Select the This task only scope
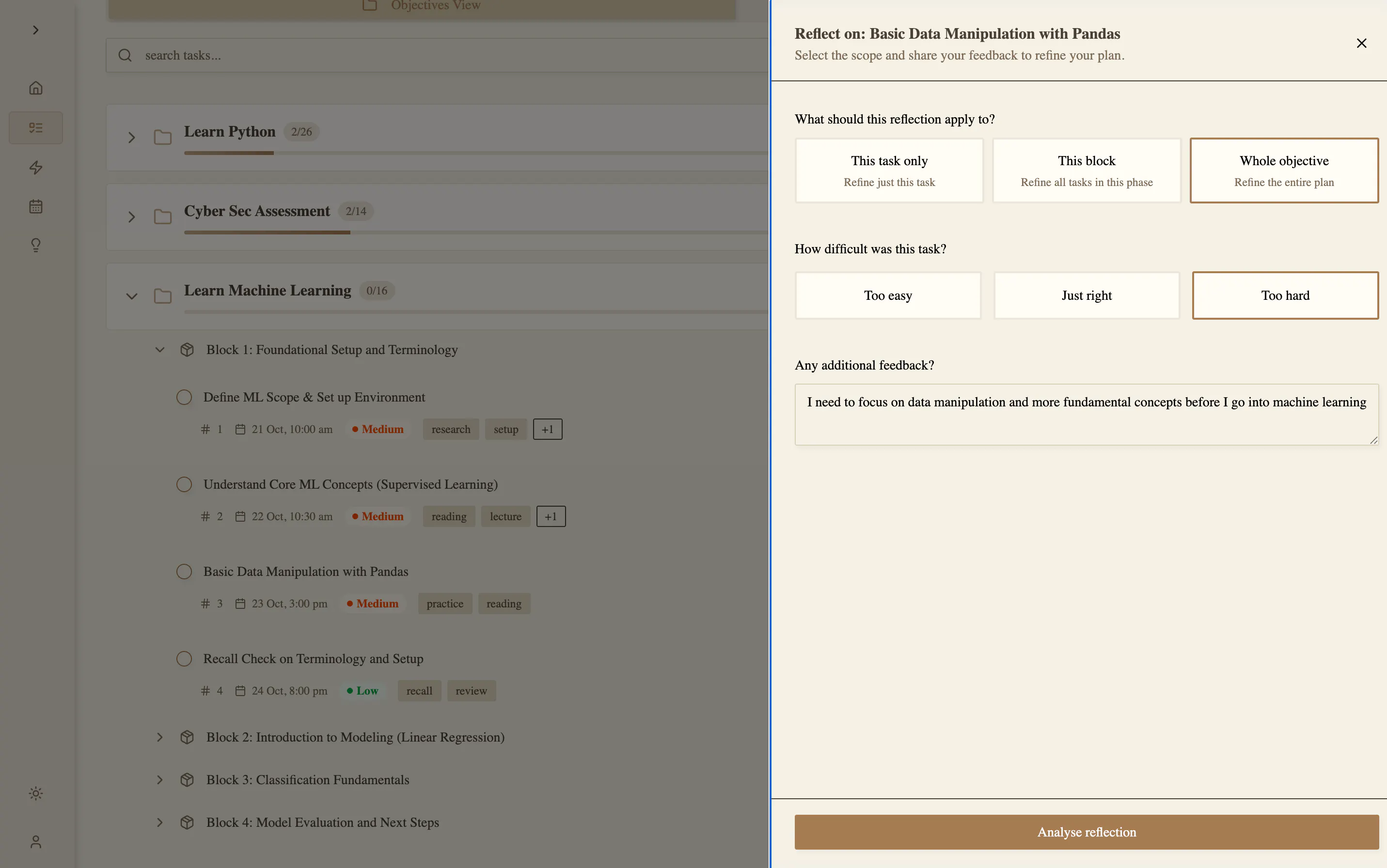This screenshot has height=868, width=1387. 889,170
